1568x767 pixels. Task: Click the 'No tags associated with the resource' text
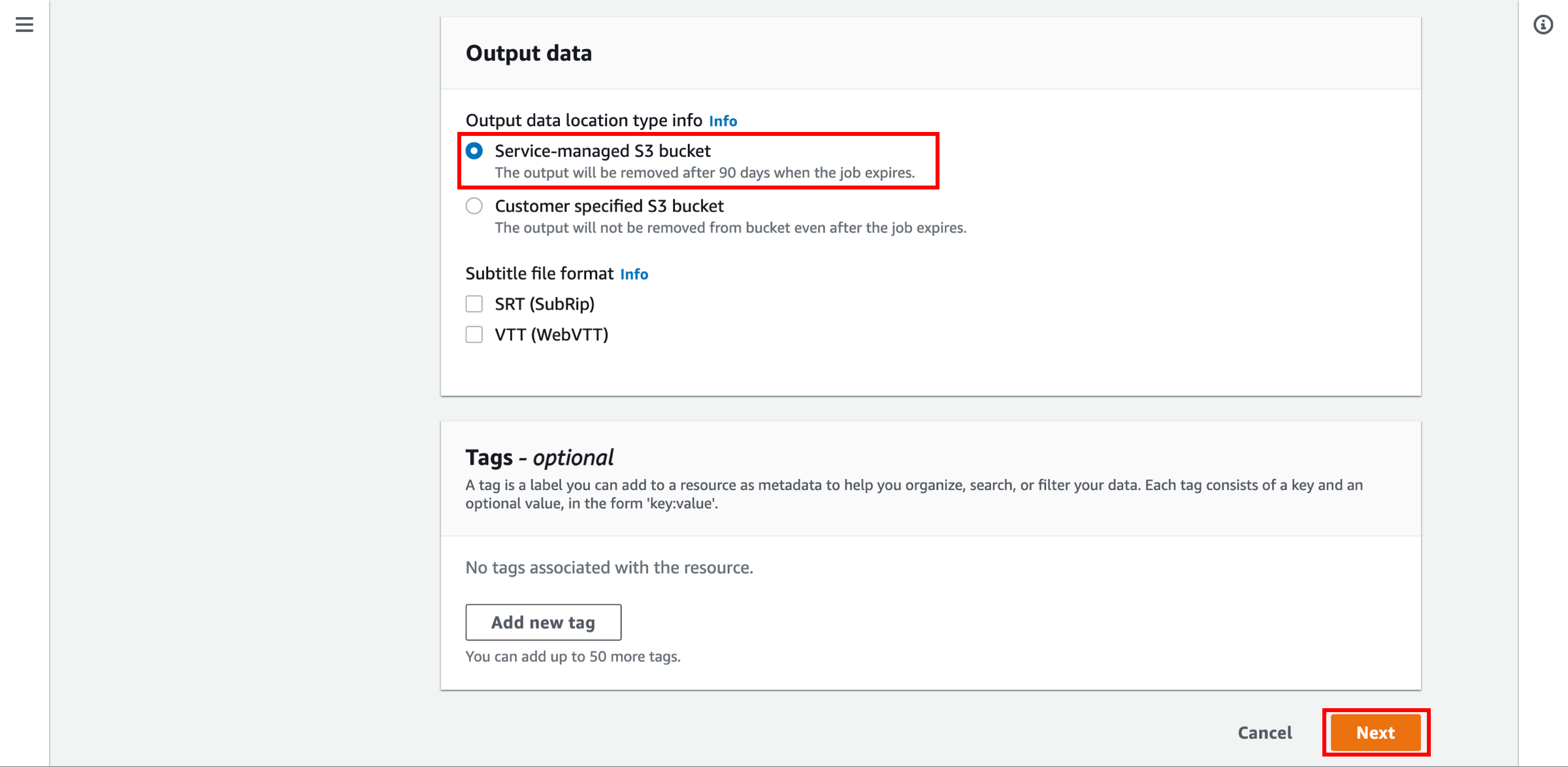click(x=609, y=567)
